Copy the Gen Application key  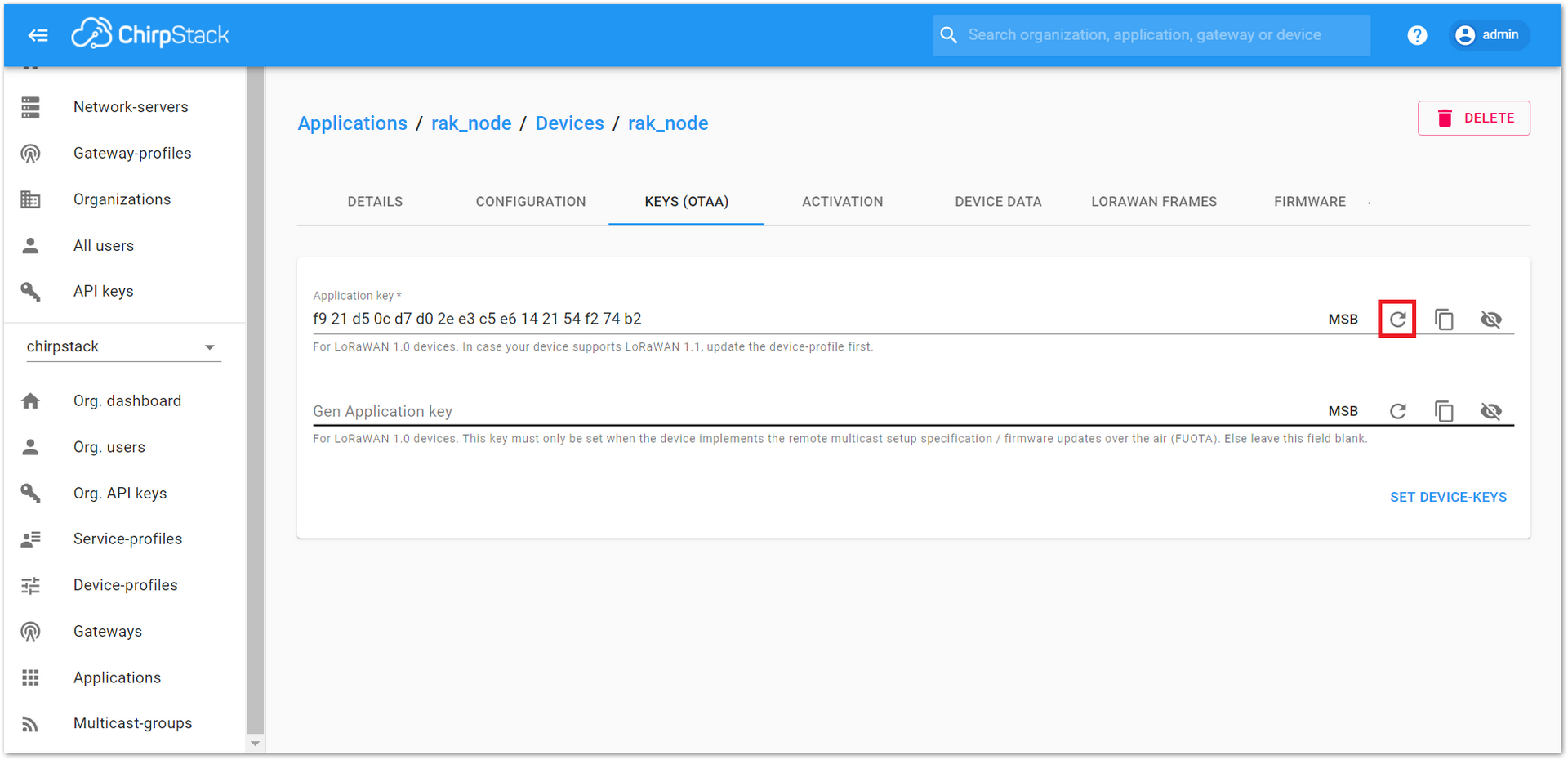(x=1444, y=410)
